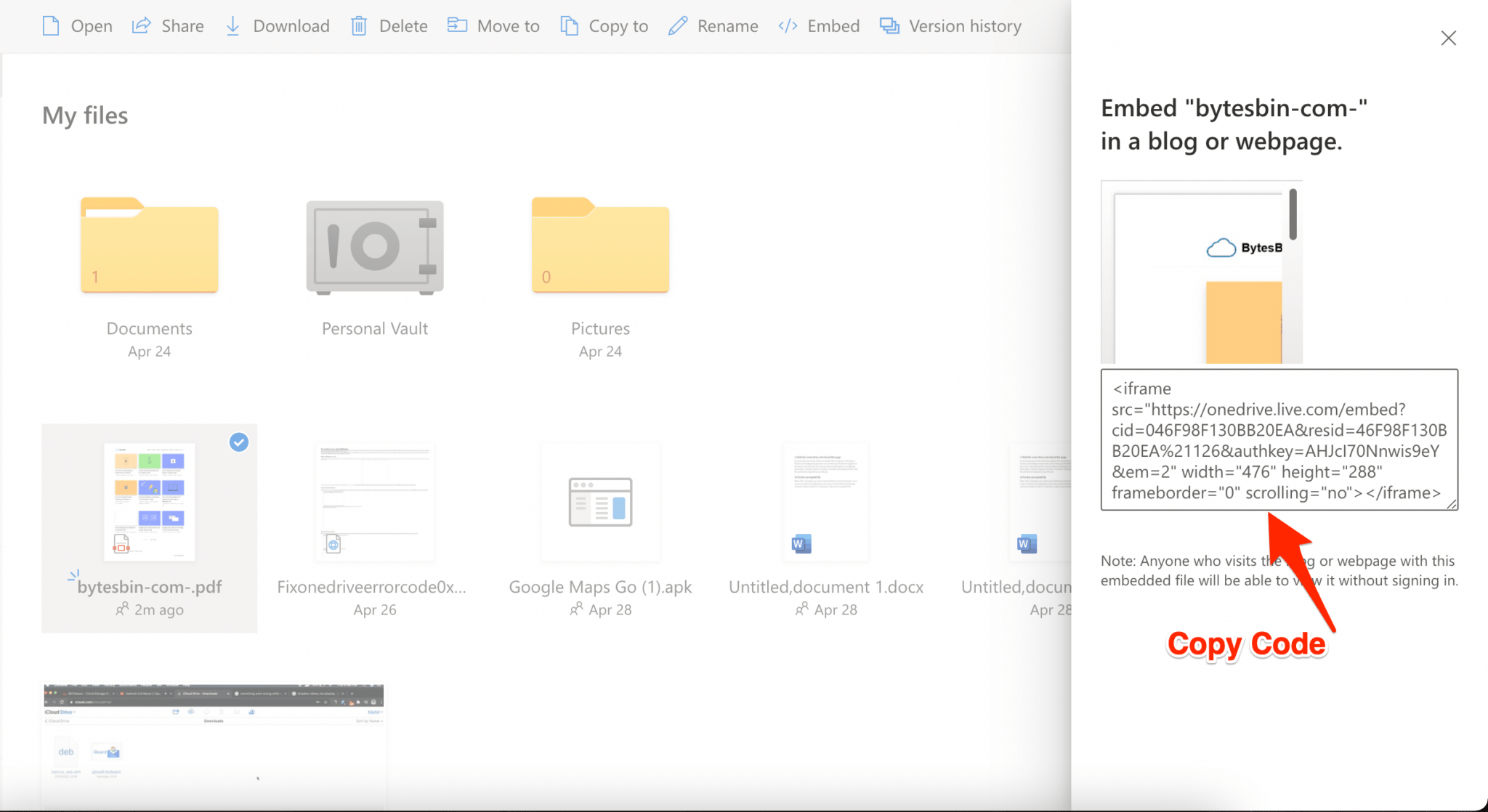Deselect bytesbin-com-.pdf via its checkmark

(x=239, y=442)
